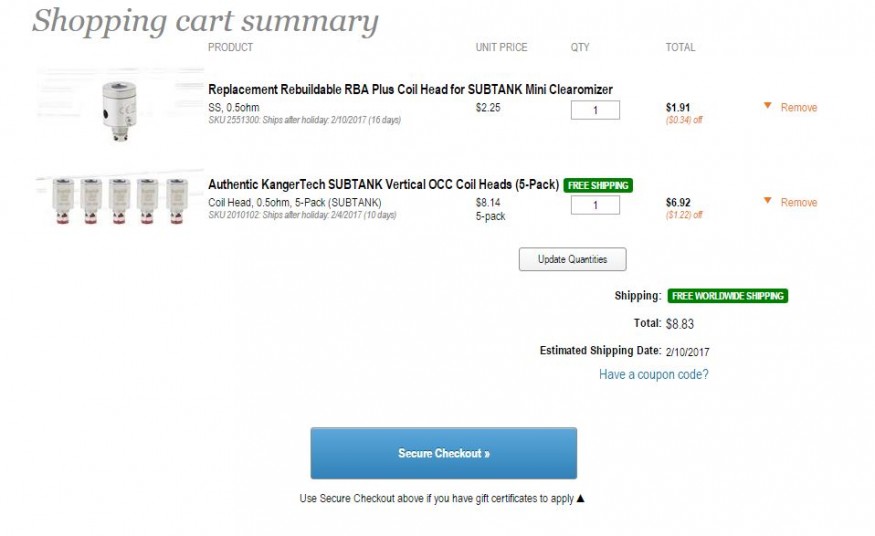Click the up-arrow after gift certificates note
Viewport: 875px width, 536px height.
tap(580, 498)
